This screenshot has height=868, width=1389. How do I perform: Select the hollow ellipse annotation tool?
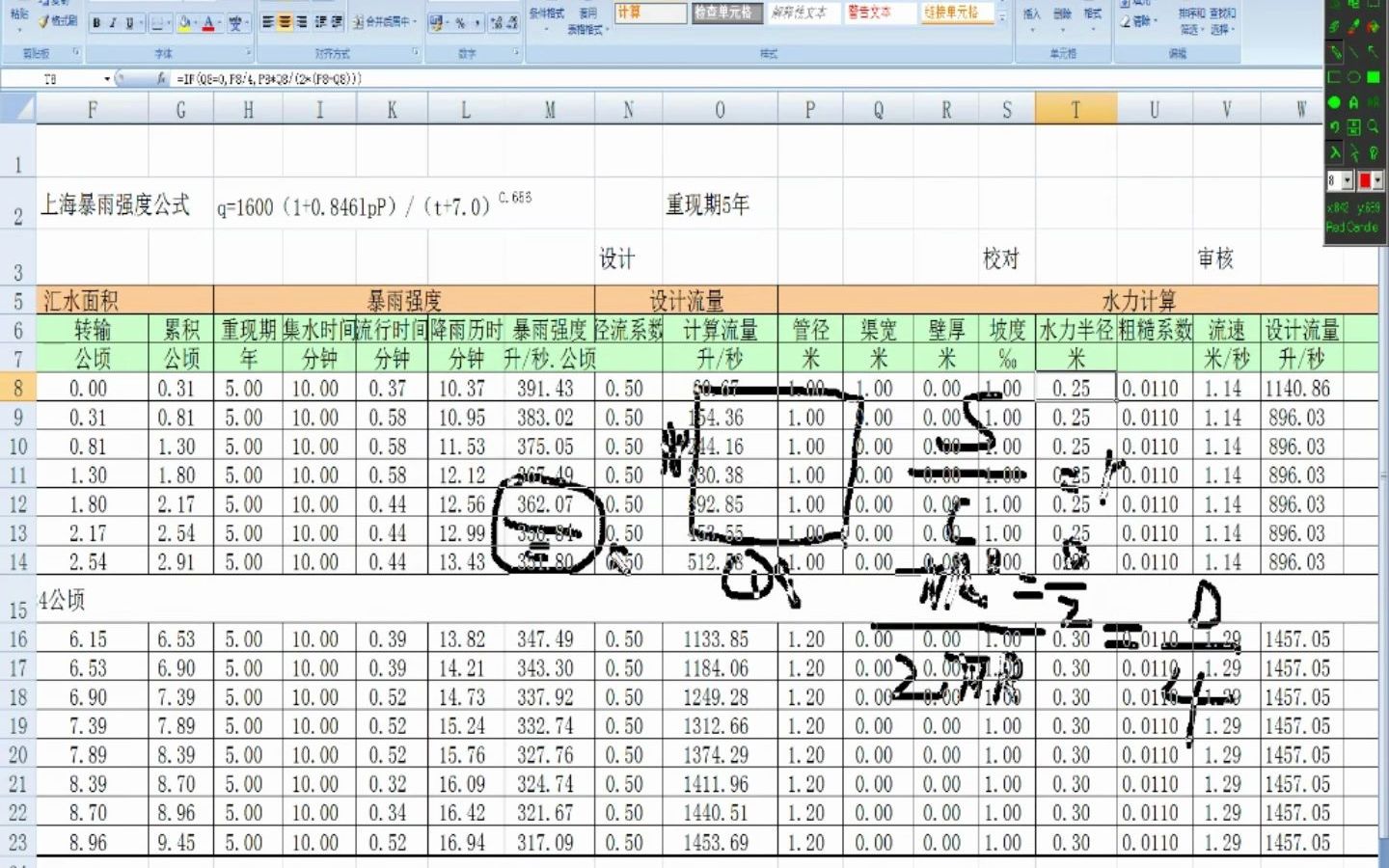[x=1353, y=78]
